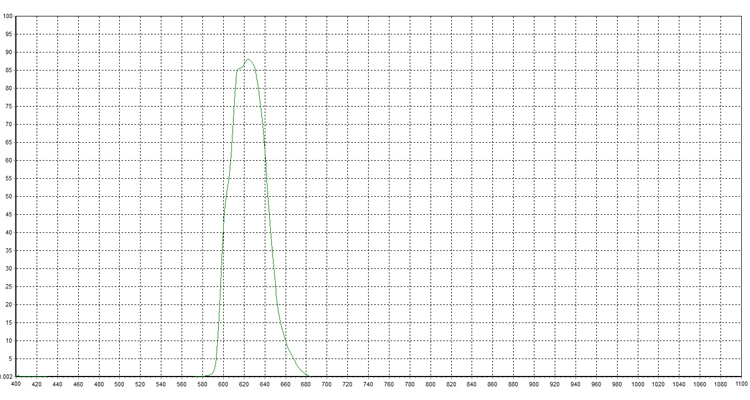Screen dimensions: 750x400
Task: Click the 500 tick label on the horizontal axis
Action: coord(120,384)
